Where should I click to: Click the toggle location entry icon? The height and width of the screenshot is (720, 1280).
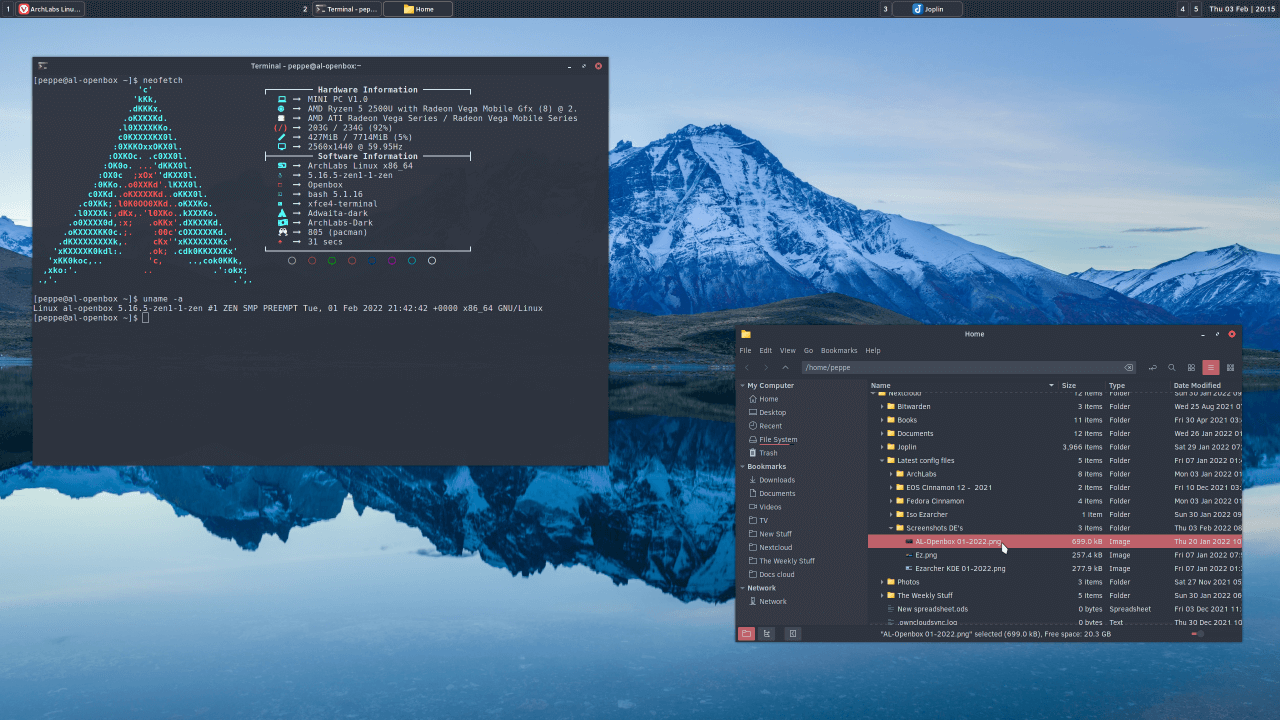pyautogui.click(x=1153, y=368)
